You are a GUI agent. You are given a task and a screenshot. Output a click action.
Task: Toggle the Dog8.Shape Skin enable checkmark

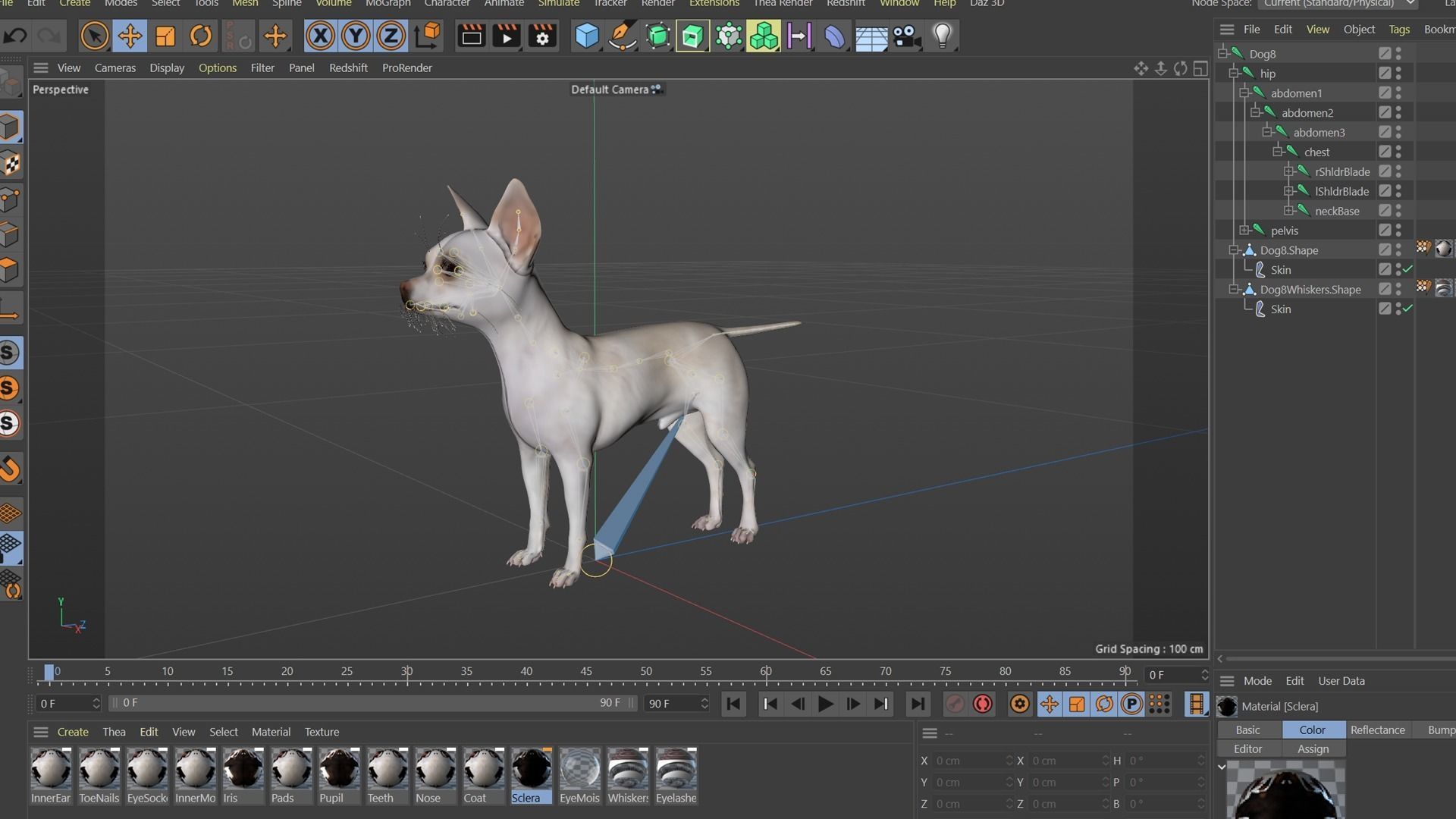coord(1408,269)
